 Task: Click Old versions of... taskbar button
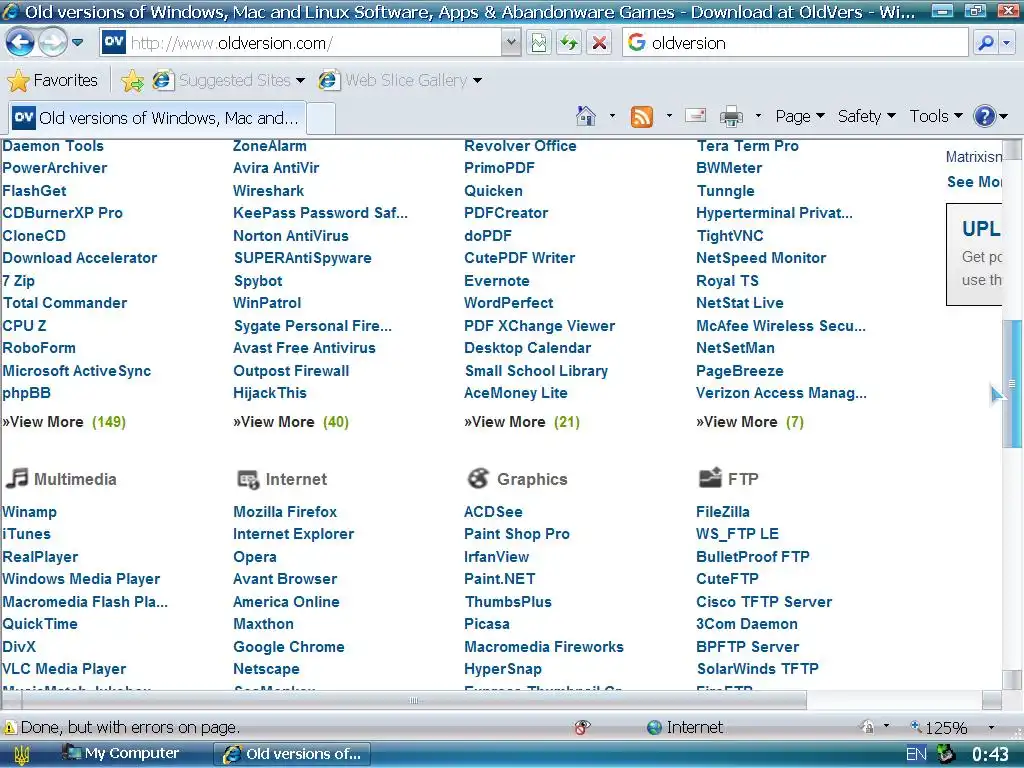[293, 754]
